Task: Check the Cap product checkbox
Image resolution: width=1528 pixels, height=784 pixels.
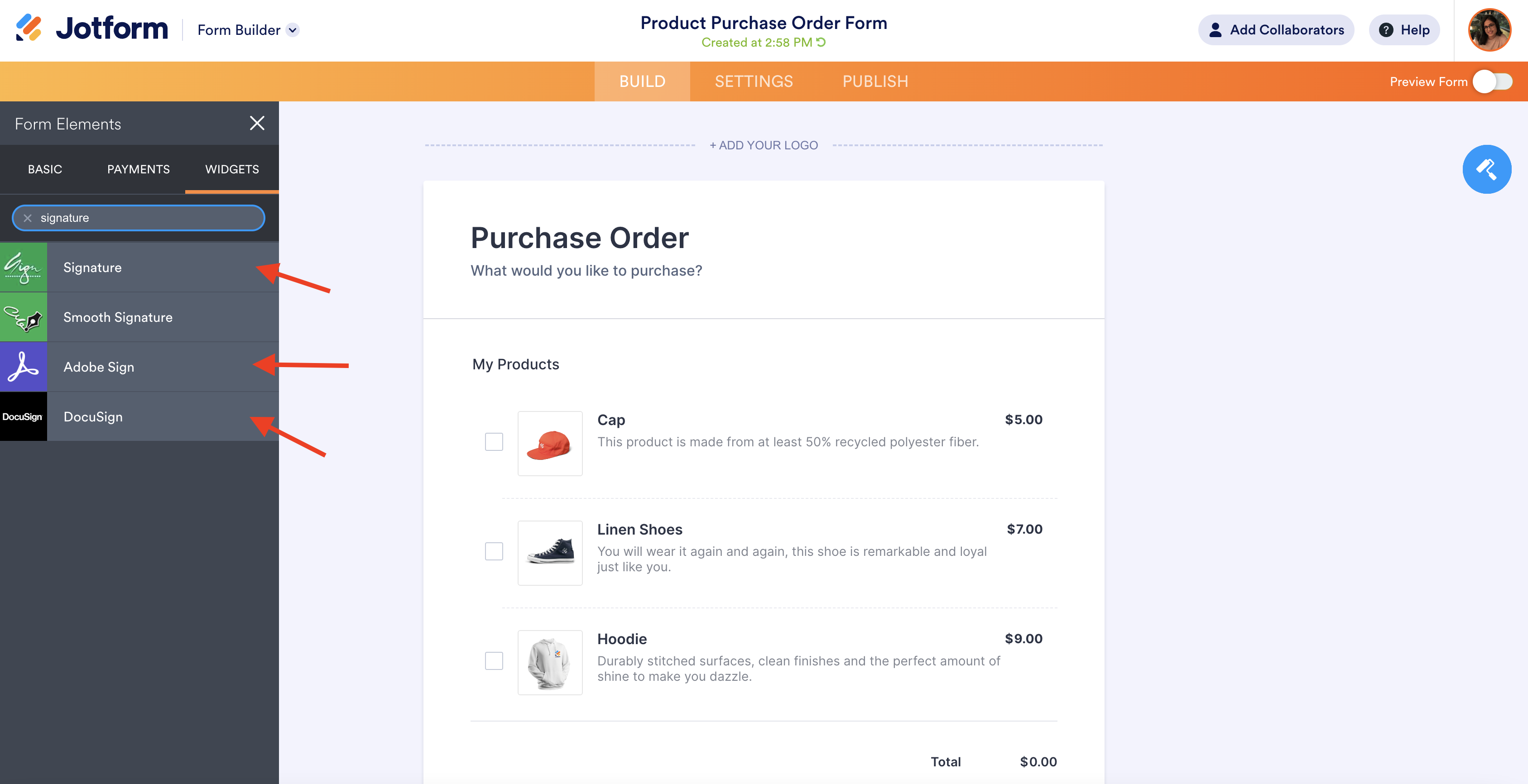Action: (494, 442)
